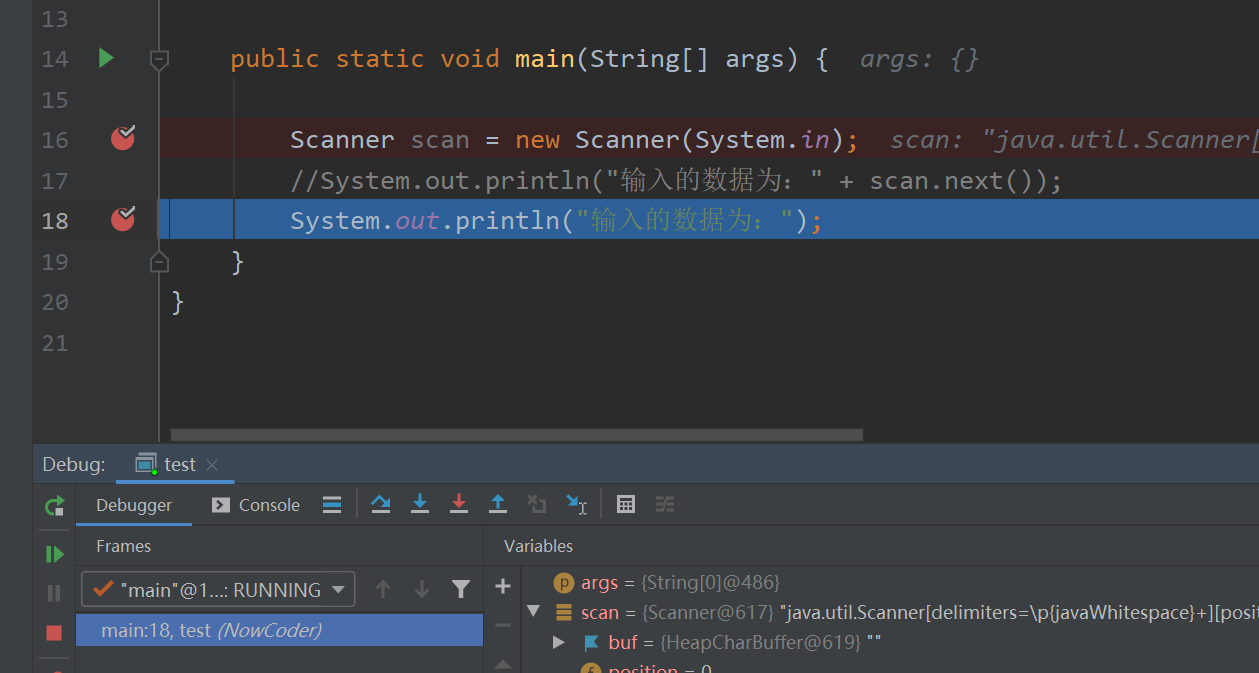The height and width of the screenshot is (673, 1259).
Task: Resume program execution
Action: tap(55, 554)
